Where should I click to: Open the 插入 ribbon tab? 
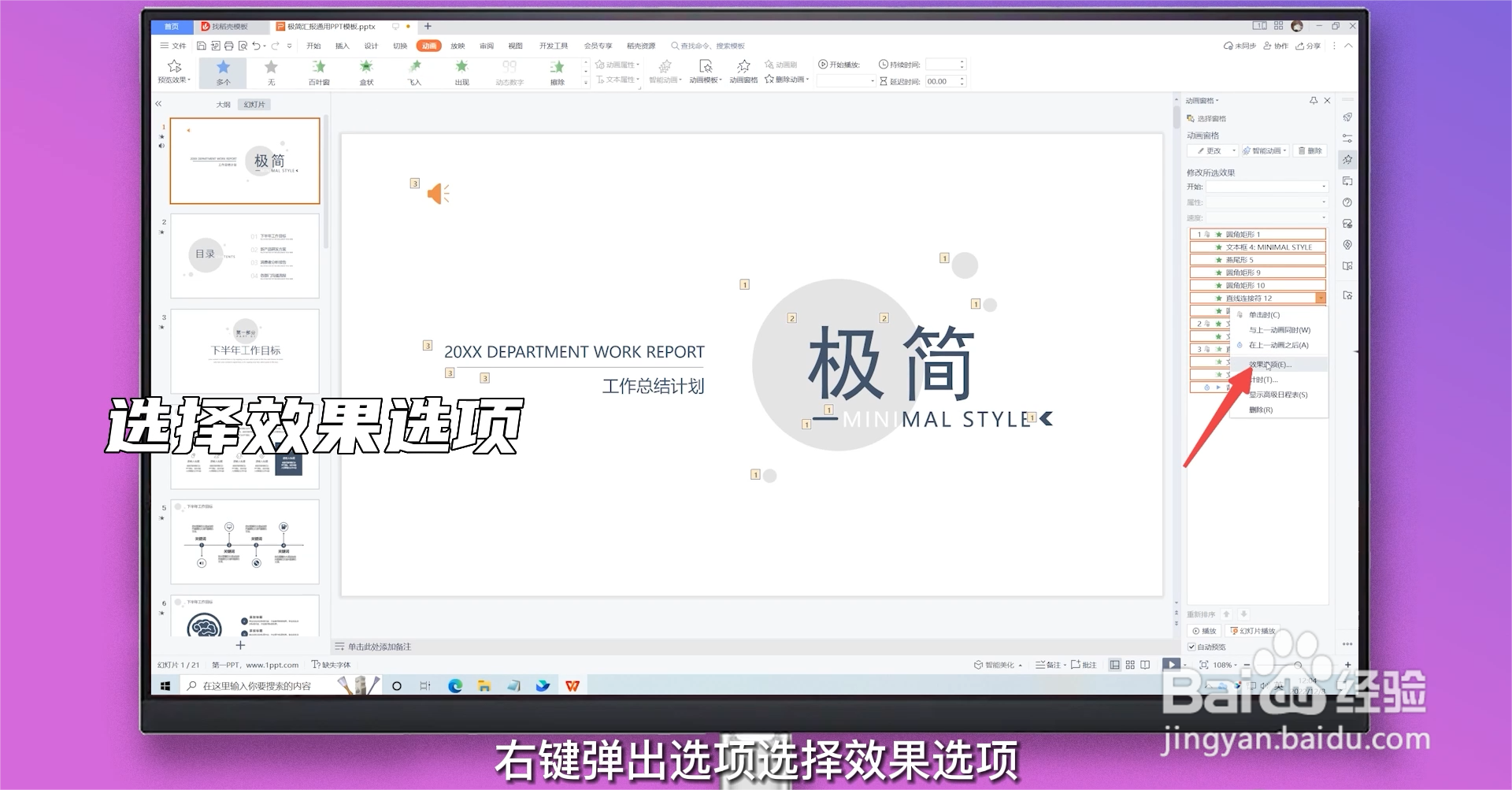pos(342,46)
